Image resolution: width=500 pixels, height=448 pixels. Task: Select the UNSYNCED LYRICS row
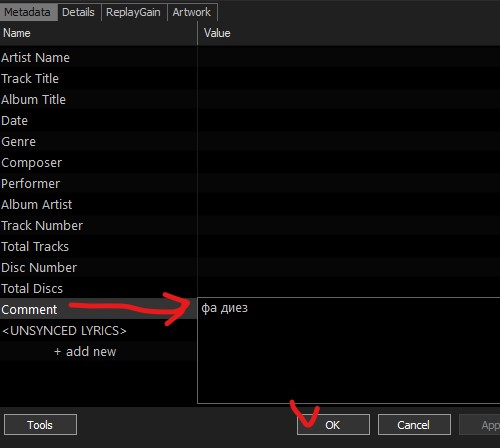coord(98,331)
